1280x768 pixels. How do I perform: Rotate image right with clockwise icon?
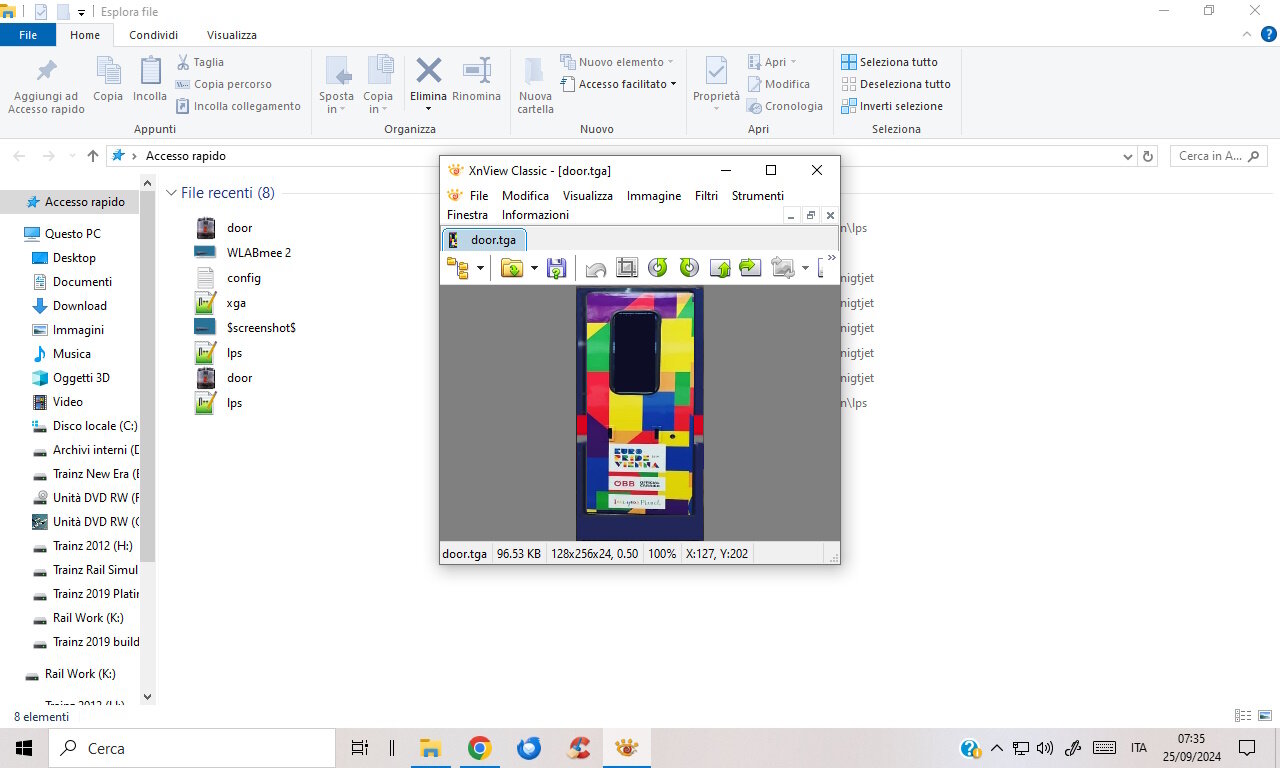tap(689, 268)
